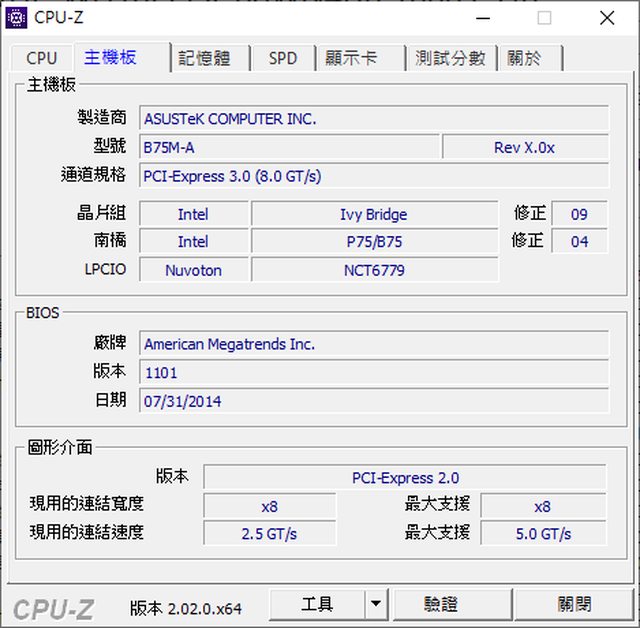Screen dimensions: 640x628
Task: Expand the 工具 dropdown arrow
Action: [375, 604]
